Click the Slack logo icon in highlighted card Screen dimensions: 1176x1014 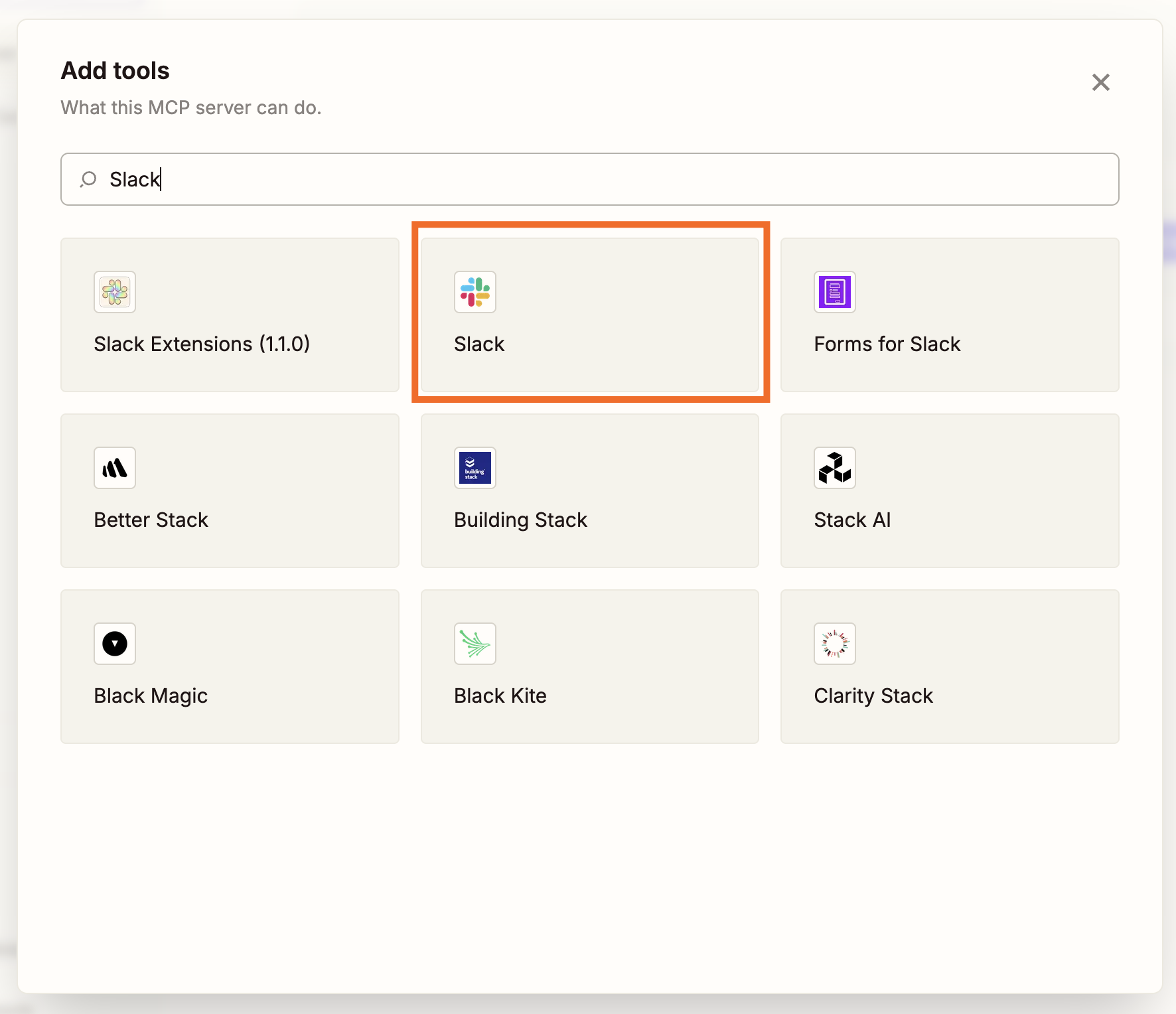click(475, 292)
